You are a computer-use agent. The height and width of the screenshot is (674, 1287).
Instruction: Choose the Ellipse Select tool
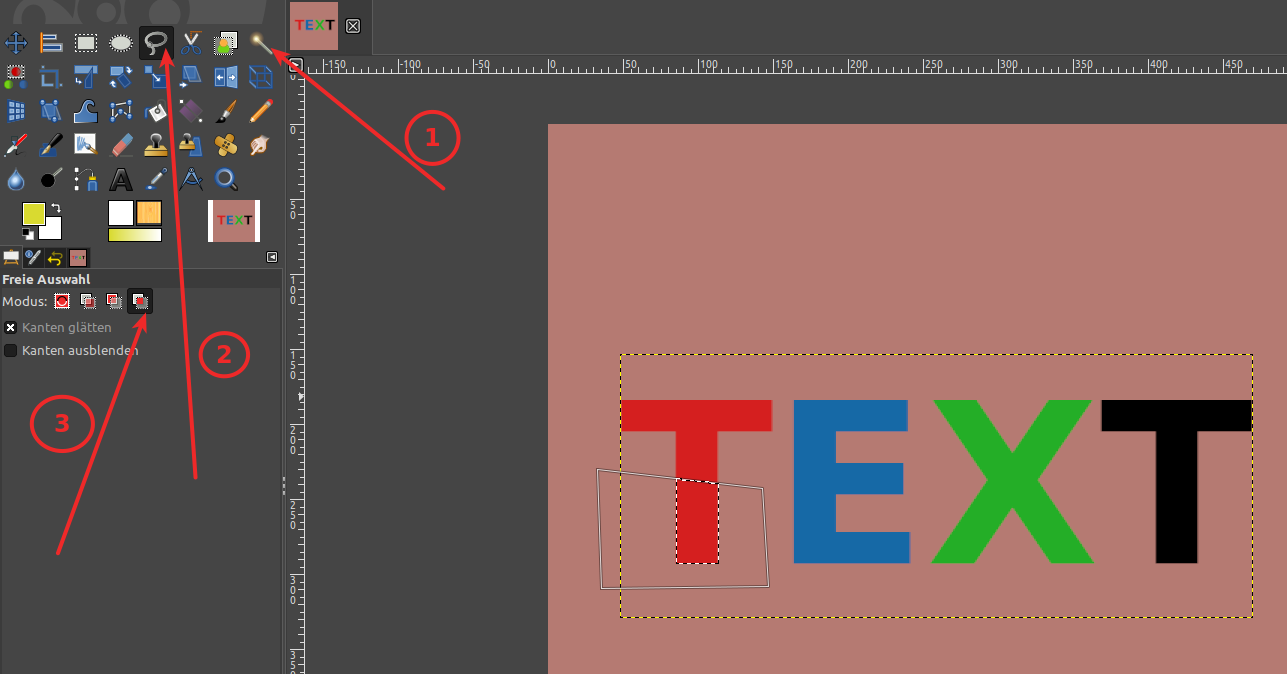pos(121,43)
